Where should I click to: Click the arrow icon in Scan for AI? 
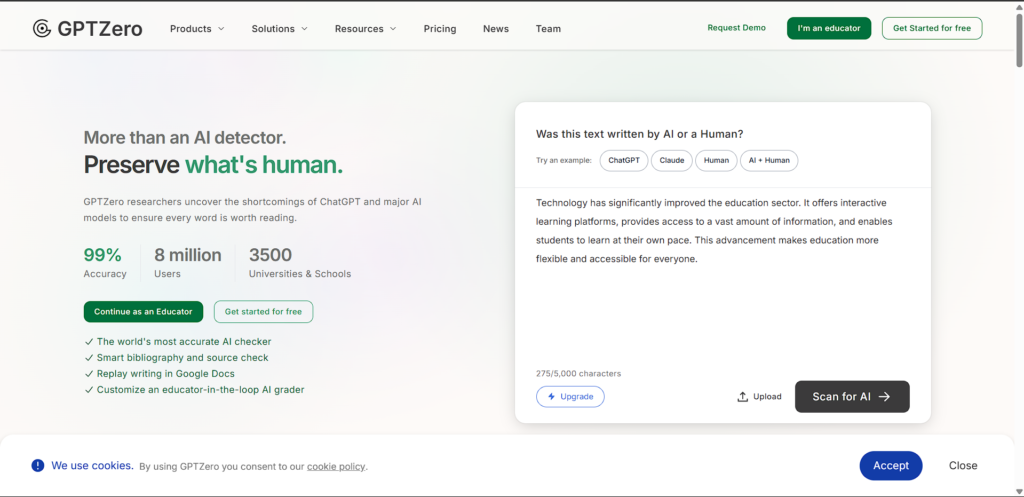[x=884, y=396]
